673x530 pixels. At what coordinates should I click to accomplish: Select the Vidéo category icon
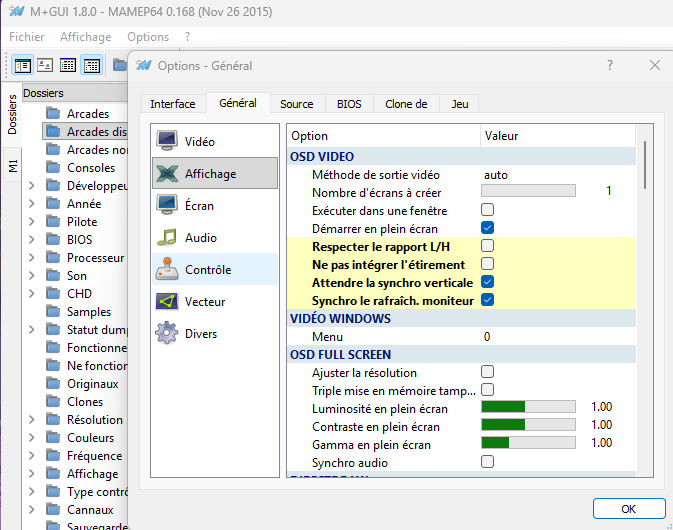(x=167, y=141)
